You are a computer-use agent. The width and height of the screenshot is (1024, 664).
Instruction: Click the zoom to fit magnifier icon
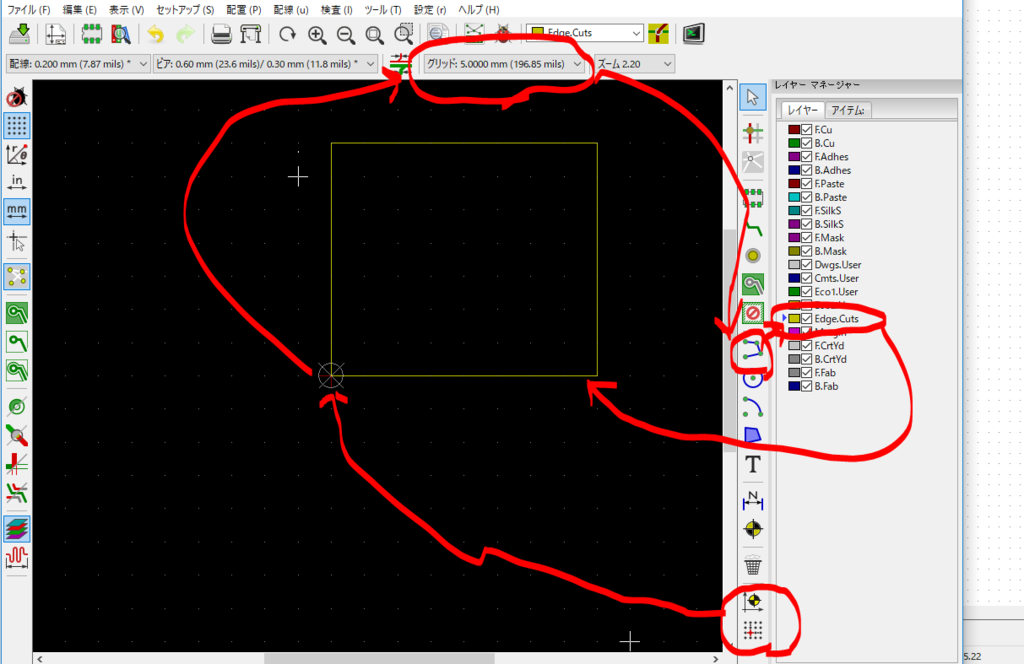coord(375,34)
